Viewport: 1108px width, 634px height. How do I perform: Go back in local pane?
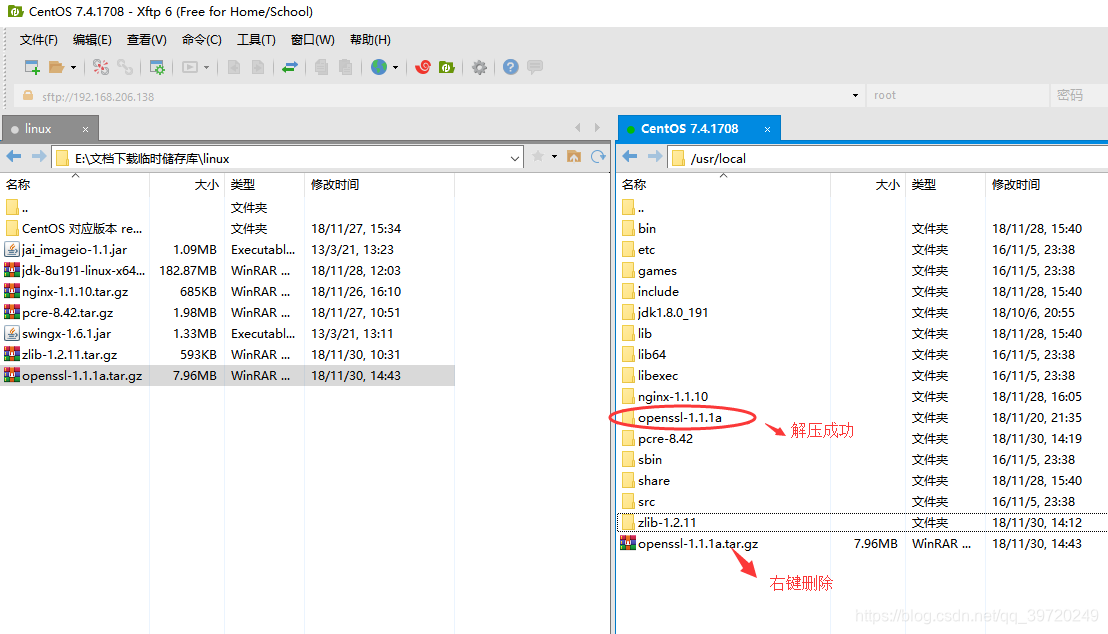click(x=13, y=157)
